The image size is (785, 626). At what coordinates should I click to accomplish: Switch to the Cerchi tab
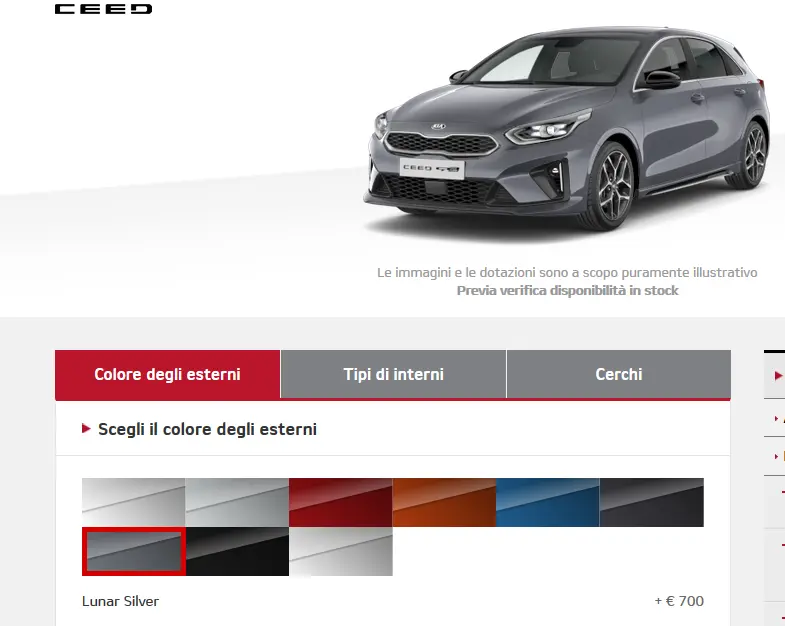[x=619, y=374]
